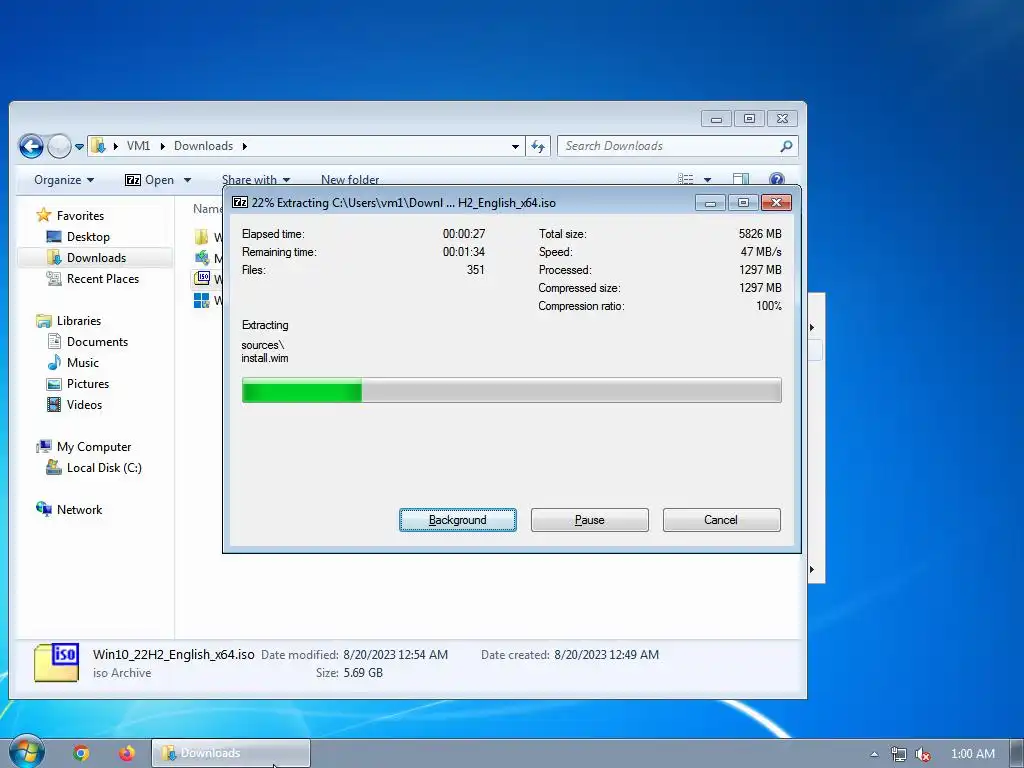Image resolution: width=1024 pixels, height=768 pixels.
Task: Click the 7z icon in dialog title bar
Action: [x=240, y=202]
